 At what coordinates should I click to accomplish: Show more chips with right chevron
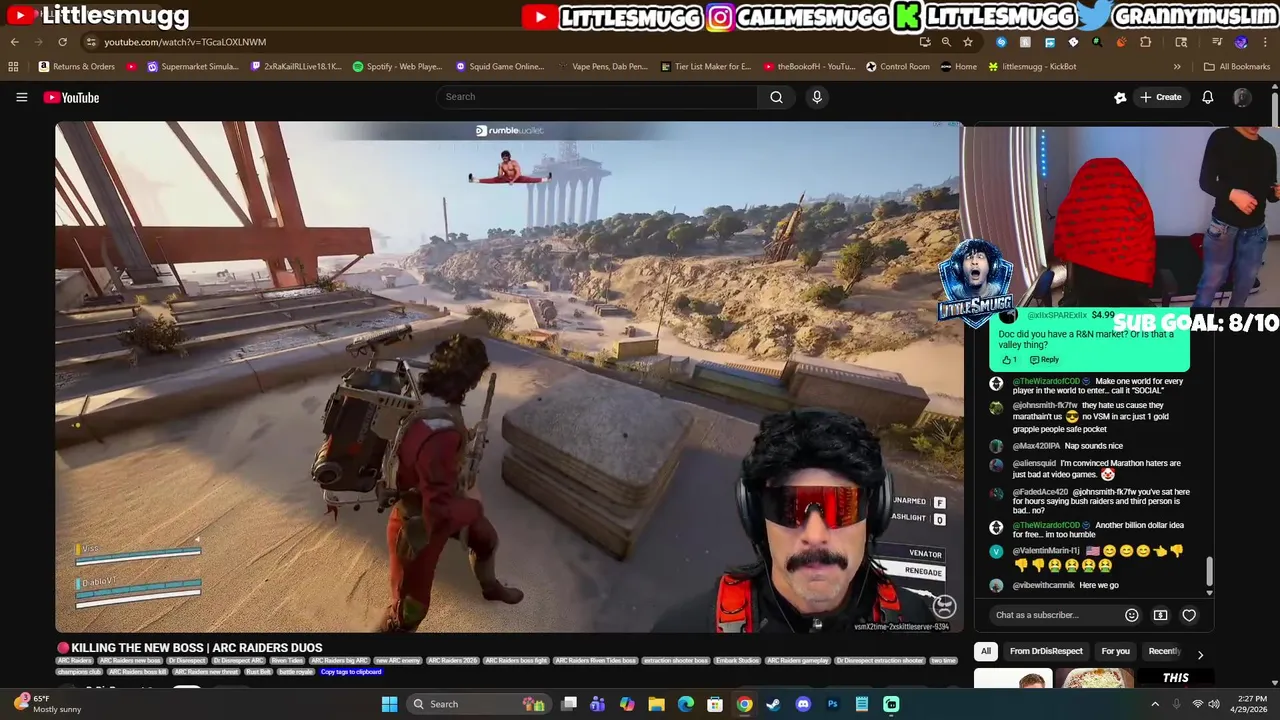pyautogui.click(x=1200, y=654)
